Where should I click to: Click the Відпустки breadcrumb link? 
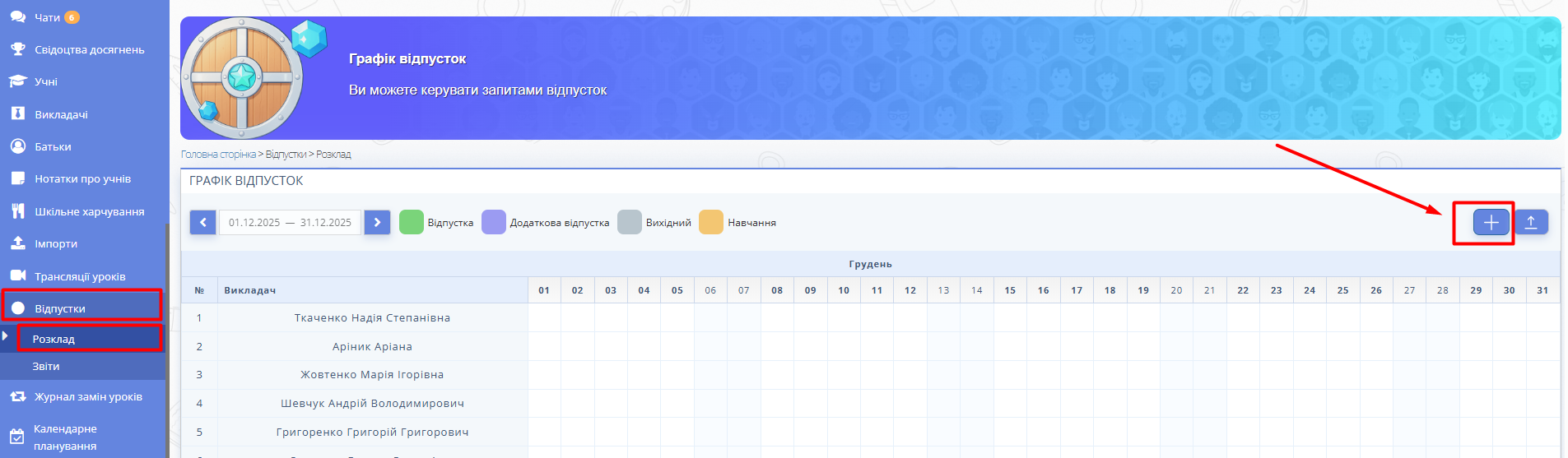285,155
